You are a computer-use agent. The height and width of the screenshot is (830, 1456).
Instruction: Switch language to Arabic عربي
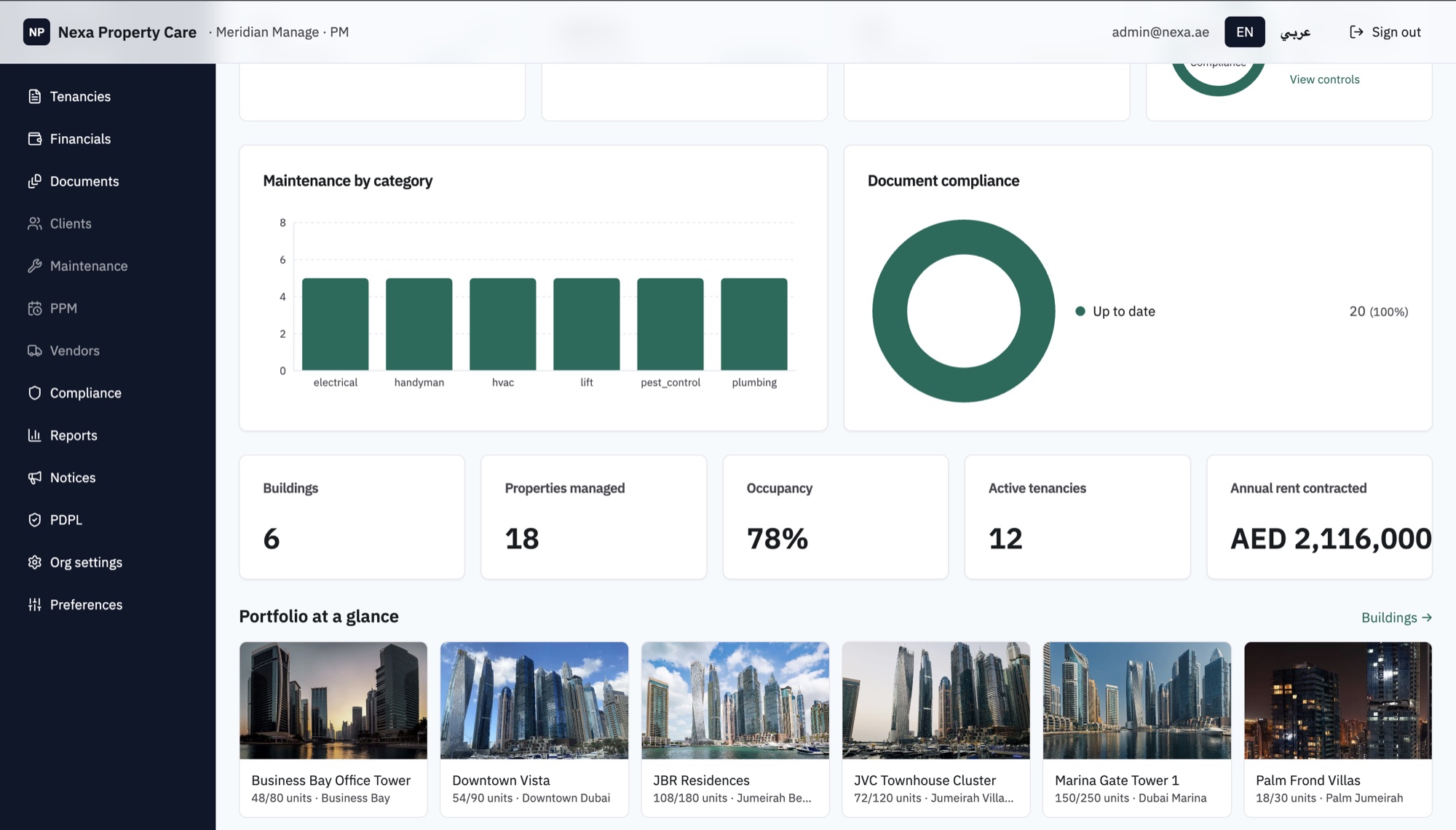[1295, 32]
